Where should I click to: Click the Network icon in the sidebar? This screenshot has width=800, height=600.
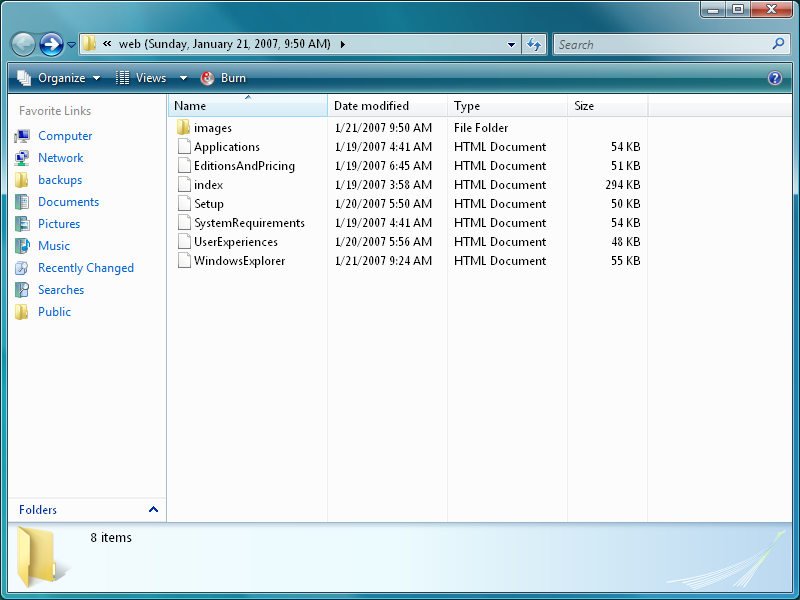pos(22,158)
